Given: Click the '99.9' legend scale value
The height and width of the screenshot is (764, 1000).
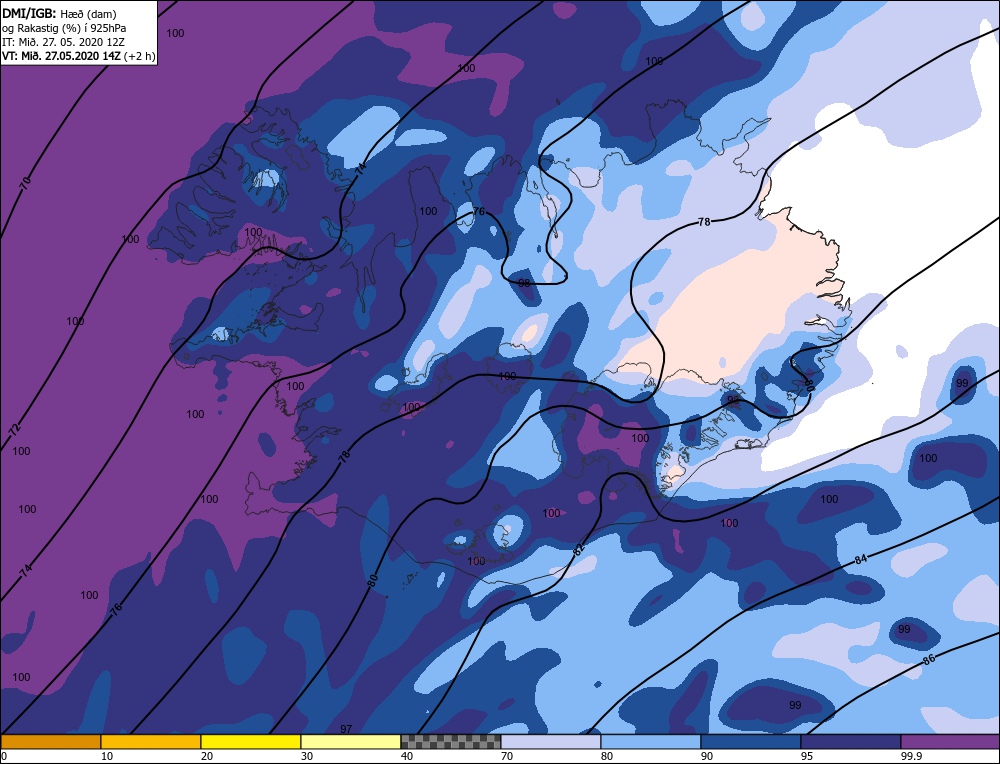Looking at the screenshot, I should pyautogui.click(x=911, y=756).
